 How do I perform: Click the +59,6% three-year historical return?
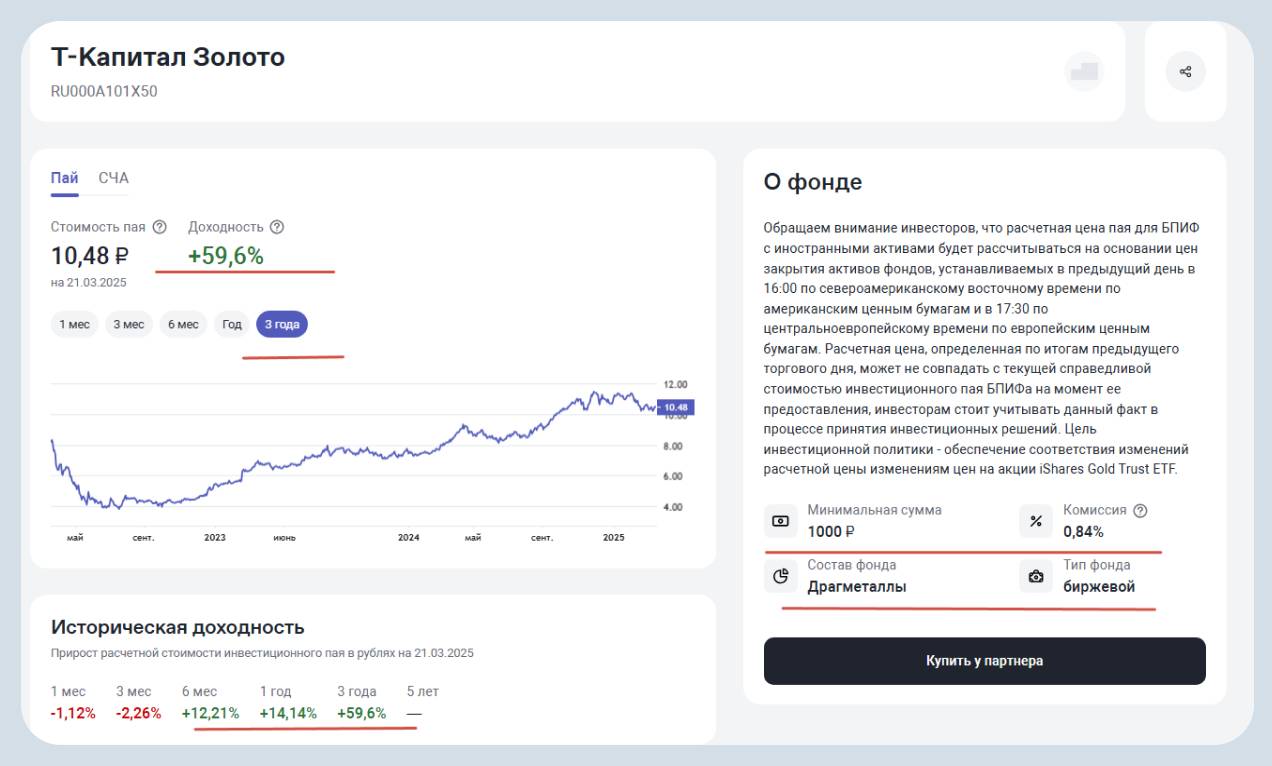tap(361, 713)
